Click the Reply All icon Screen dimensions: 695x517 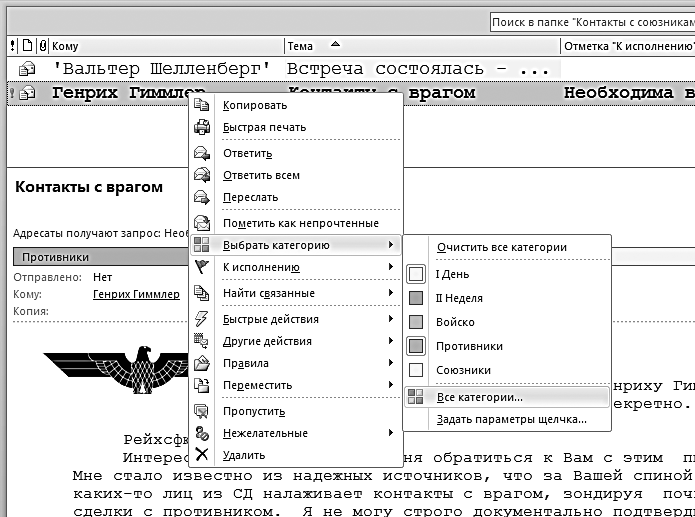(202, 175)
